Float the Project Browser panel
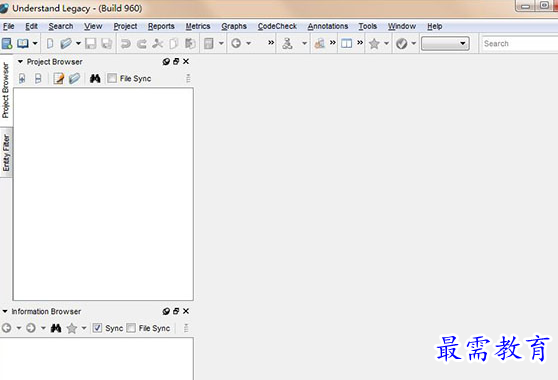The width and height of the screenshot is (558, 380). pos(176,62)
